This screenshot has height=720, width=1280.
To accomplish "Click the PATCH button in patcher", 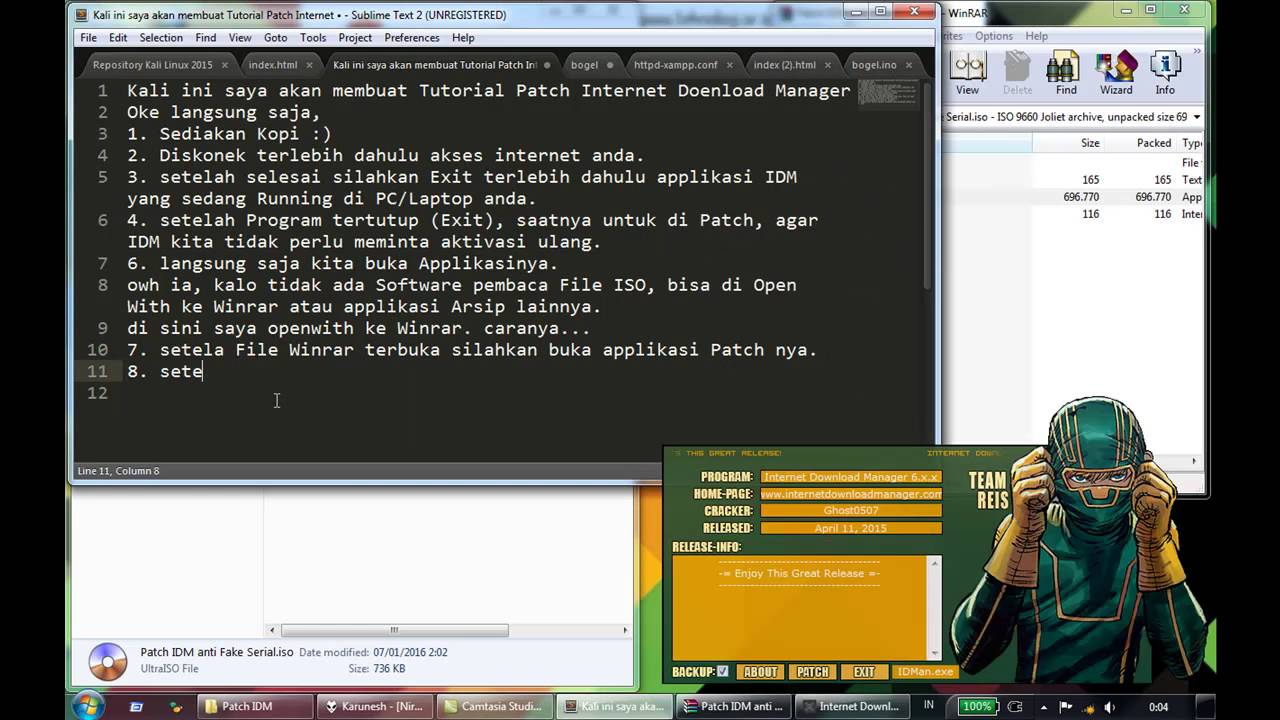I will 812,672.
